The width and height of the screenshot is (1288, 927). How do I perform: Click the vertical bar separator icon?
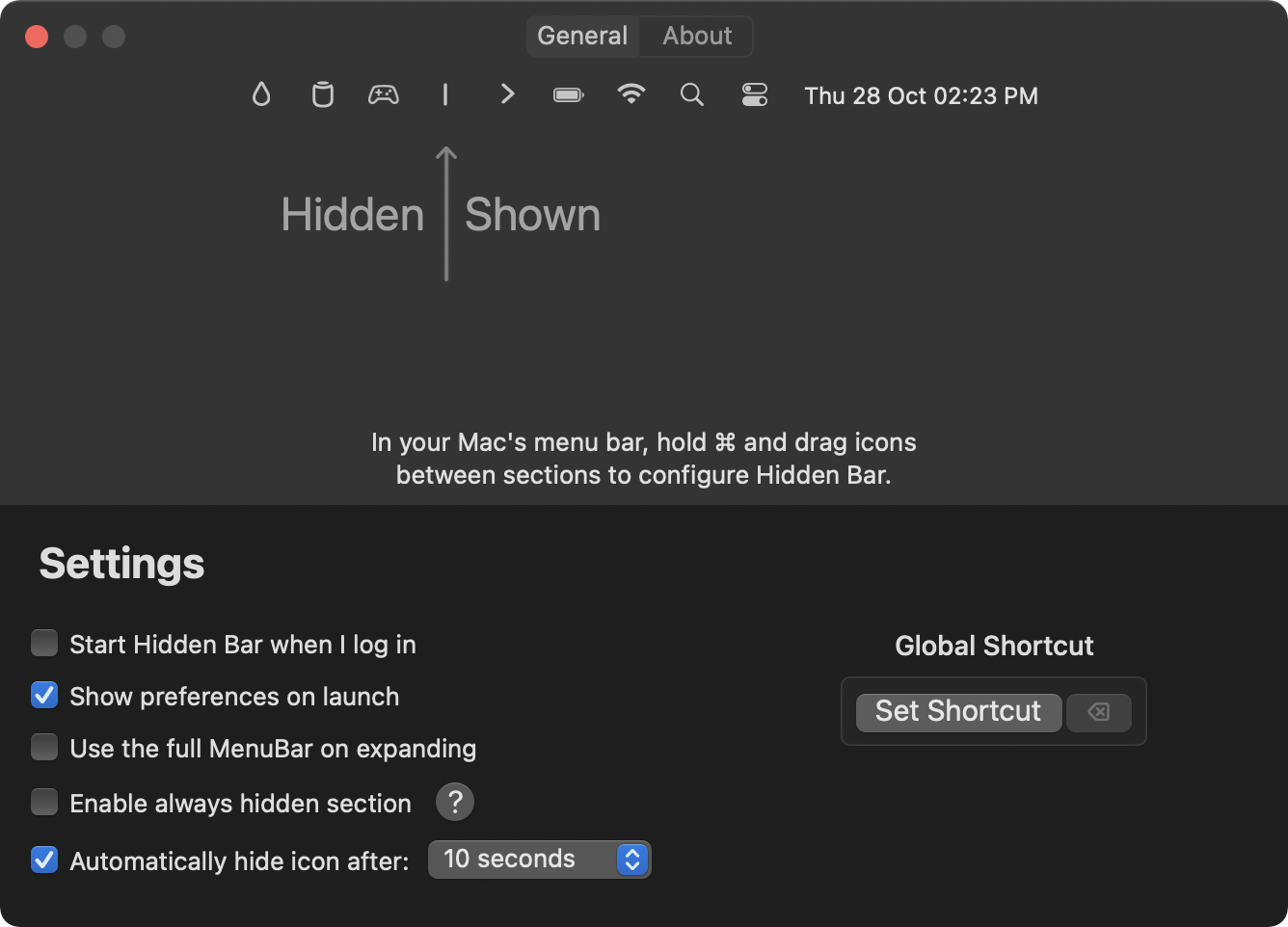(x=444, y=94)
